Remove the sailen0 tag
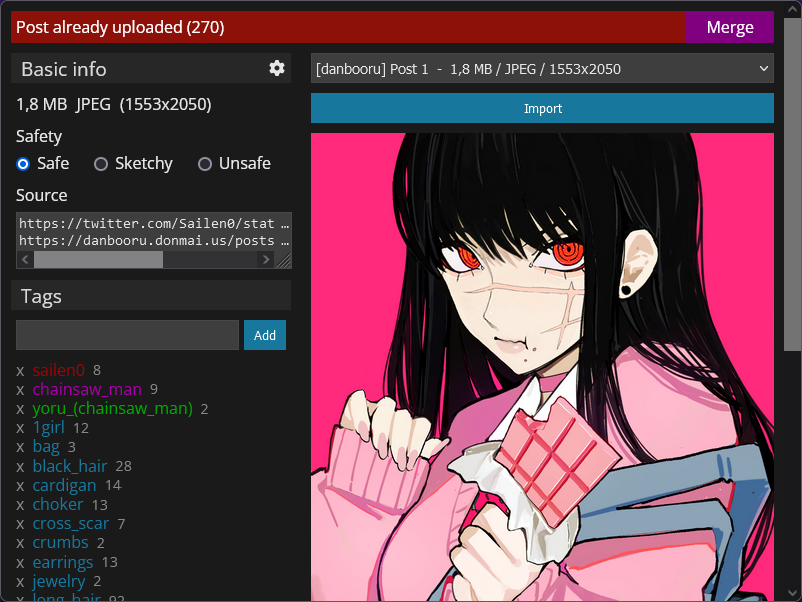Viewport: 802px width, 602px height. (20, 371)
